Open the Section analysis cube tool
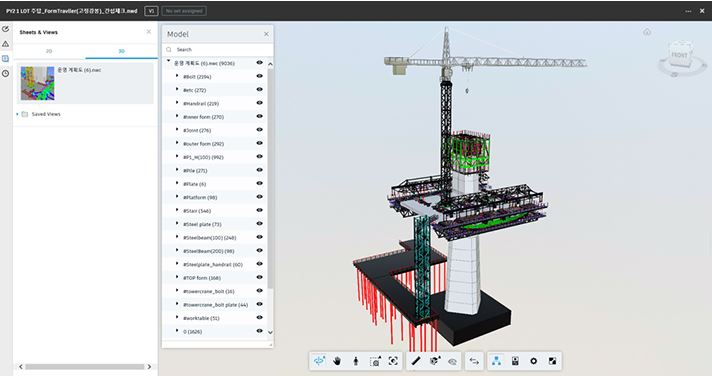 pos(435,361)
